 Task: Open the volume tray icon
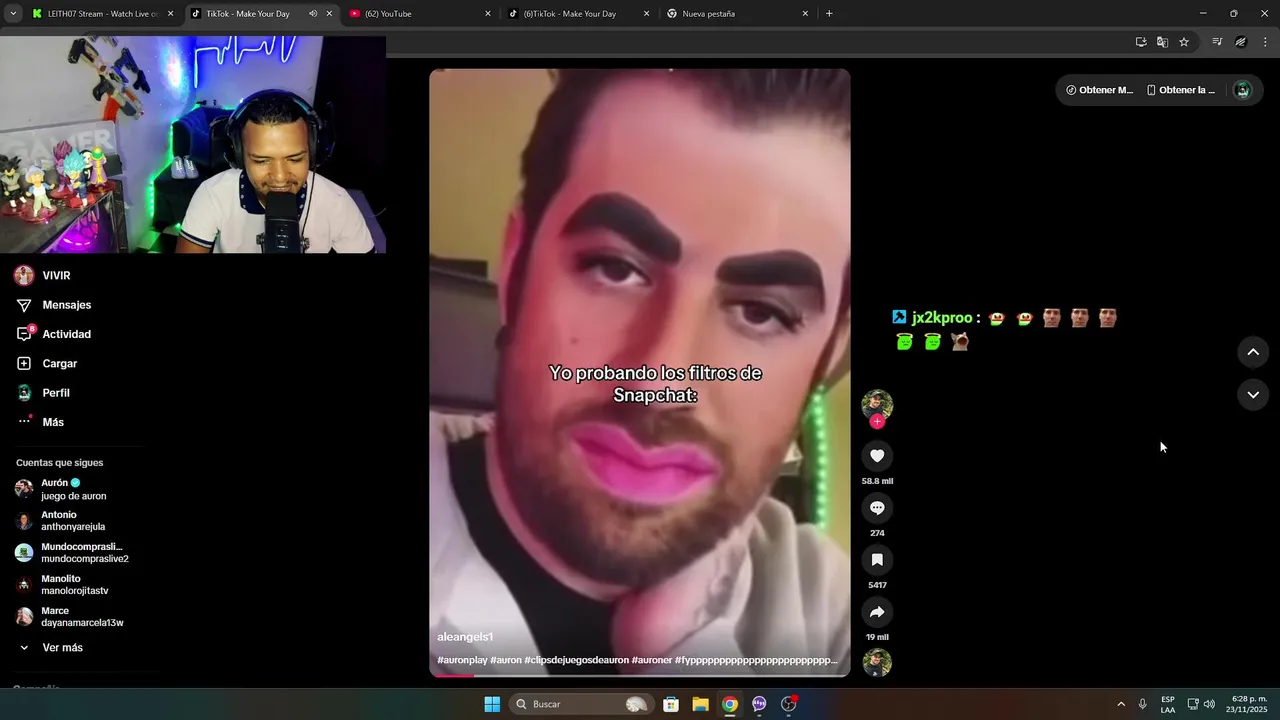1209,704
